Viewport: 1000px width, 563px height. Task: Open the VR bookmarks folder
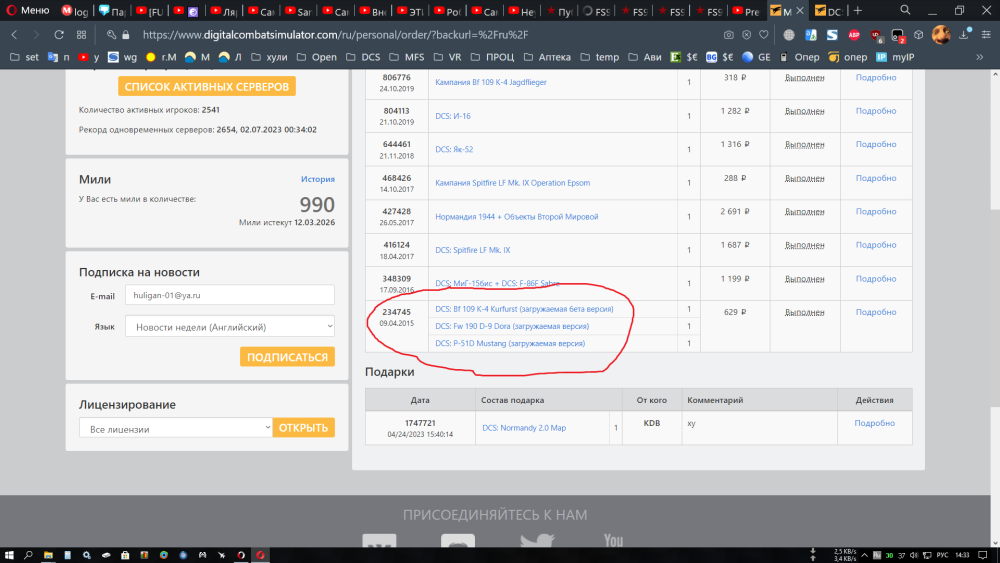click(448, 57)
